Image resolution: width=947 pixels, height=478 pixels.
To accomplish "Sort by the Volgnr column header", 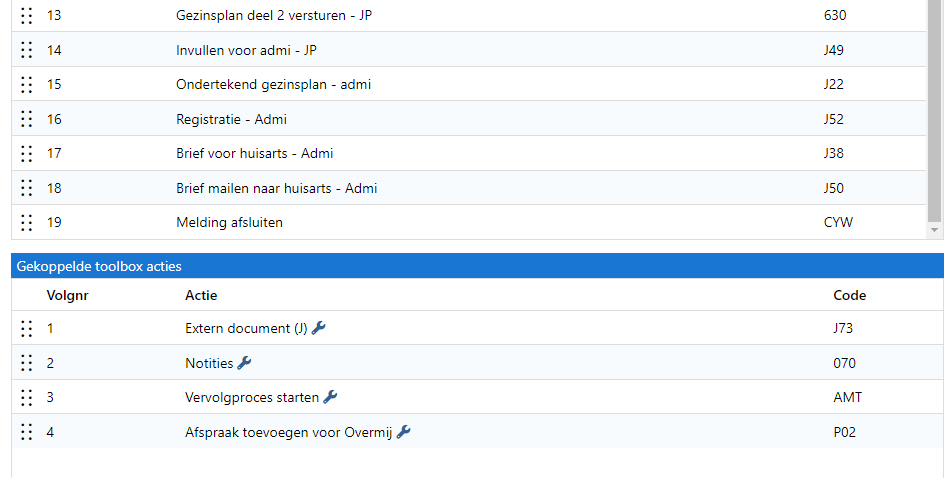I will point(68,295).
